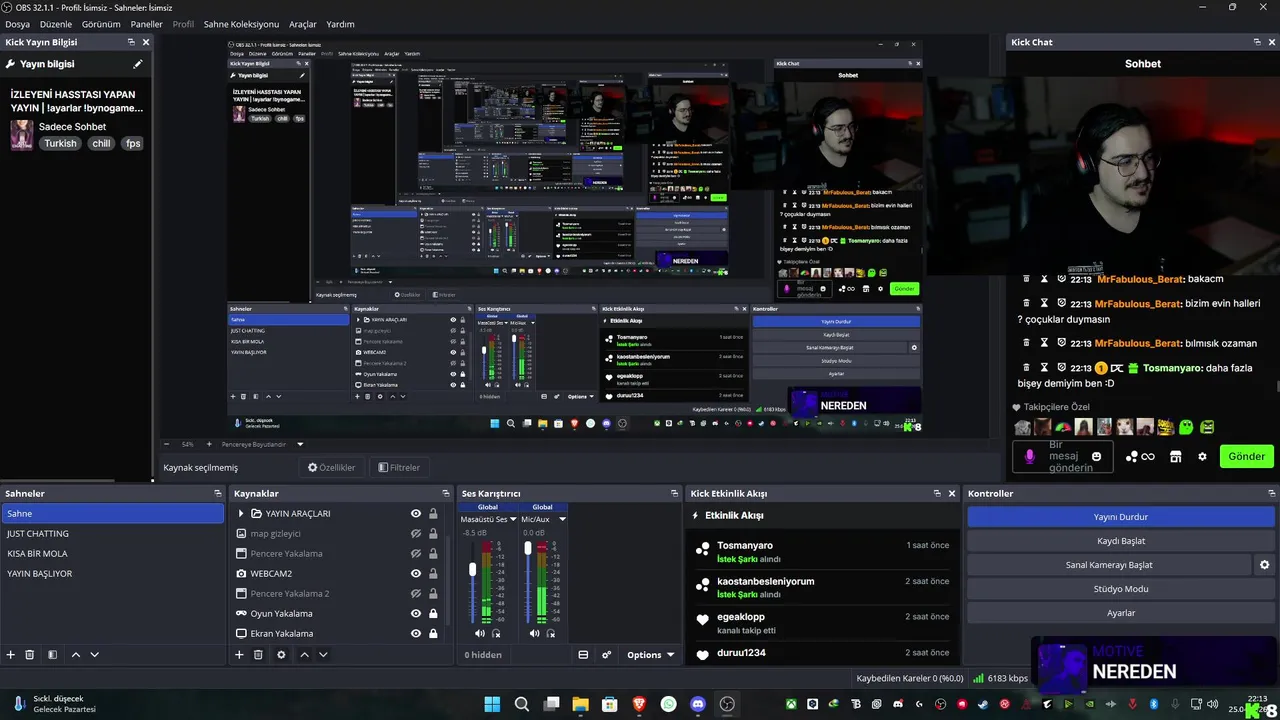
Task: Open the Dosya menu
Action: point(17,24)
